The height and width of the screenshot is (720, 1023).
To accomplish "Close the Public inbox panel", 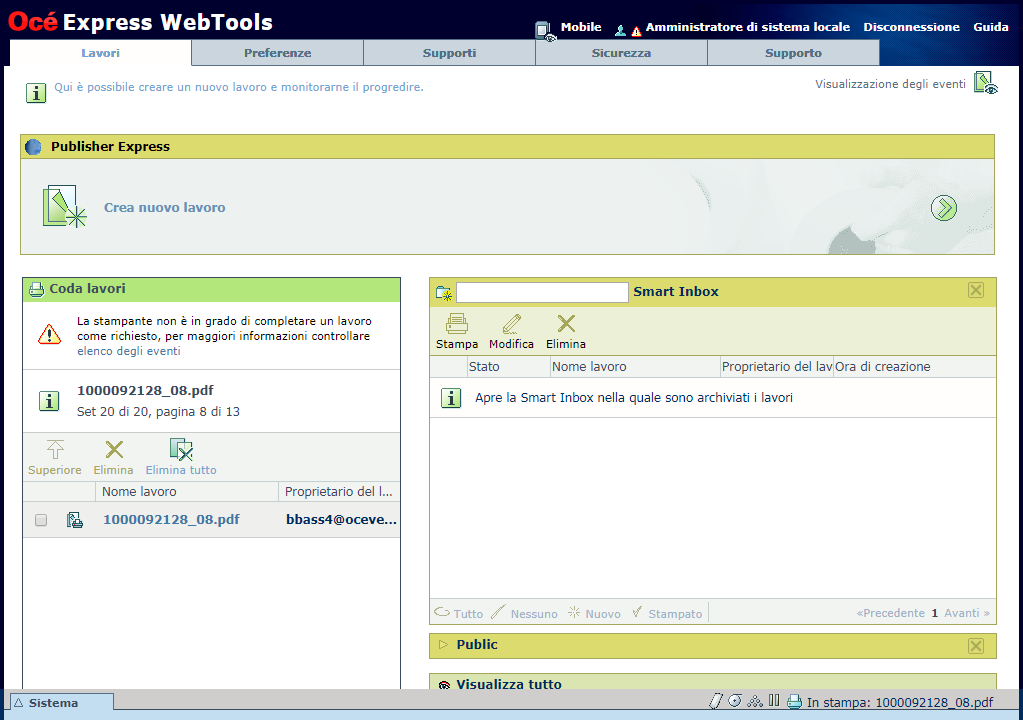I will [976, 646].
